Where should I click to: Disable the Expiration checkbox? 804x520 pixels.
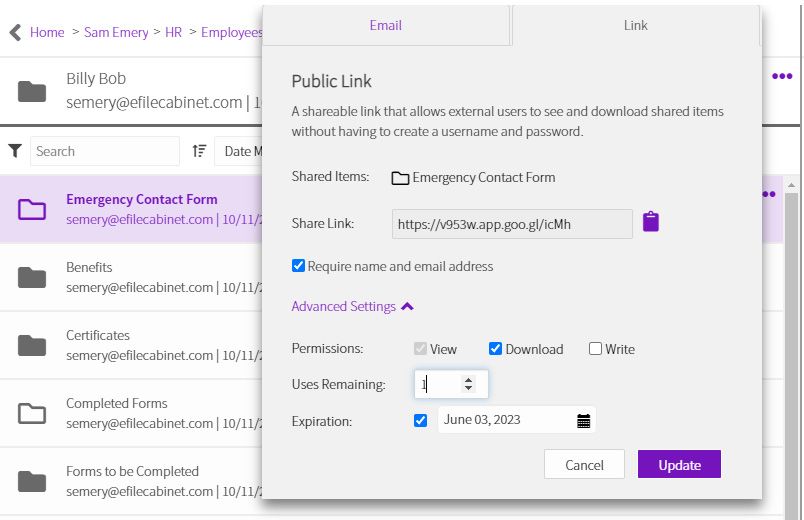click(x=420, y=421)
